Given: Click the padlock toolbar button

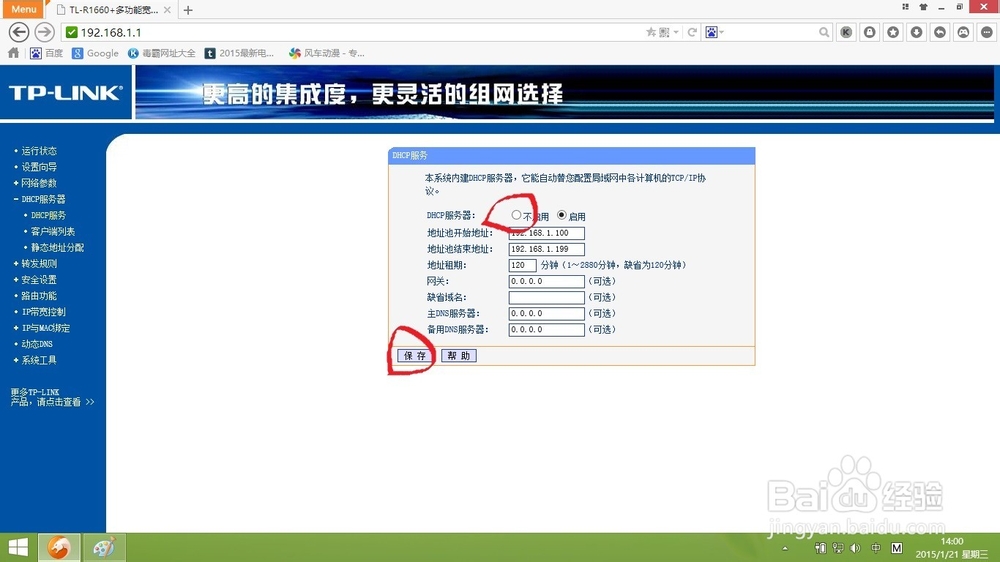Looking at the screenshot, I should (x=870, y=32).
